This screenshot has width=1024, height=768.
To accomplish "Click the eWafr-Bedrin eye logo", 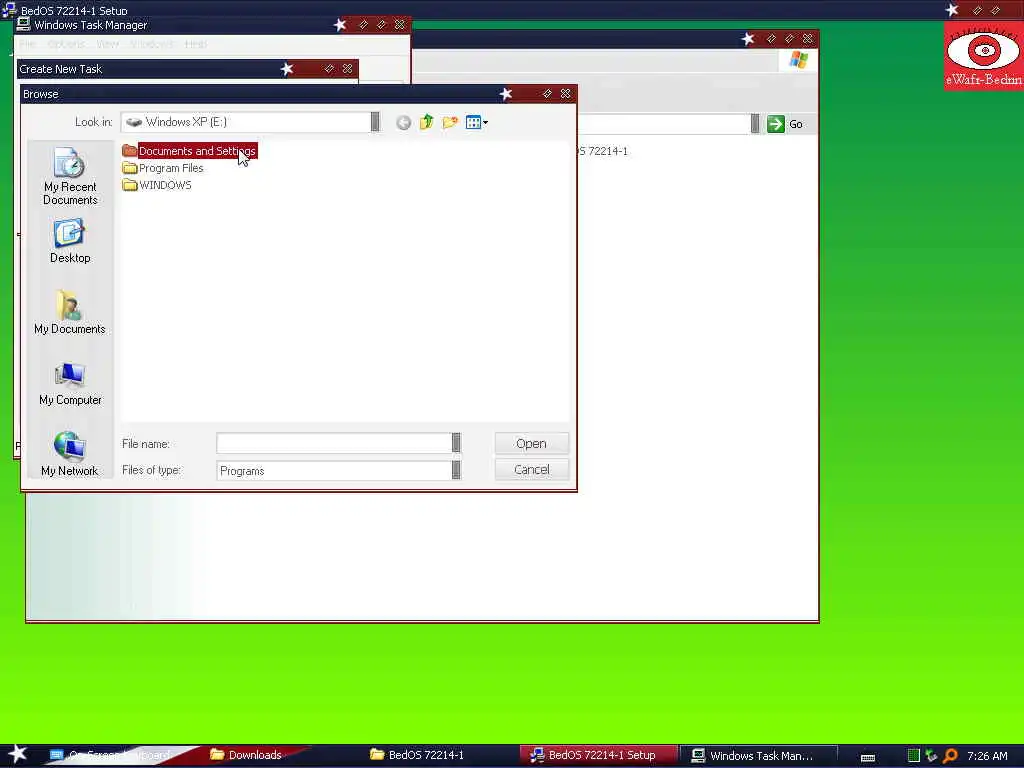I will click(x=984, y=56).
